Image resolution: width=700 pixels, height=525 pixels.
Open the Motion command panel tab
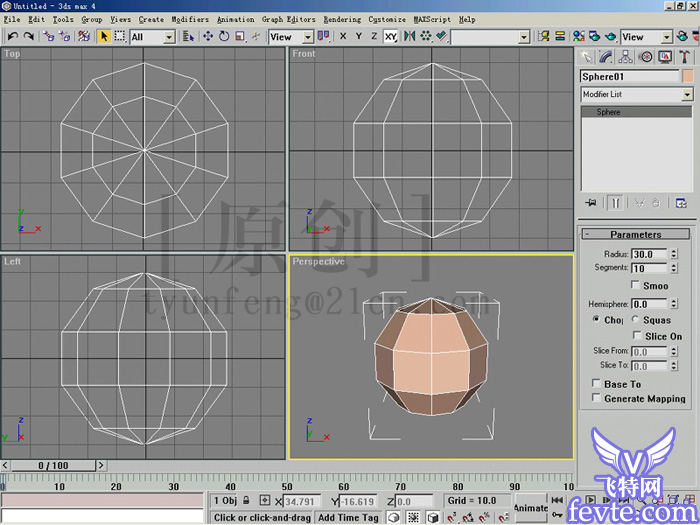[x=646, y=57]
